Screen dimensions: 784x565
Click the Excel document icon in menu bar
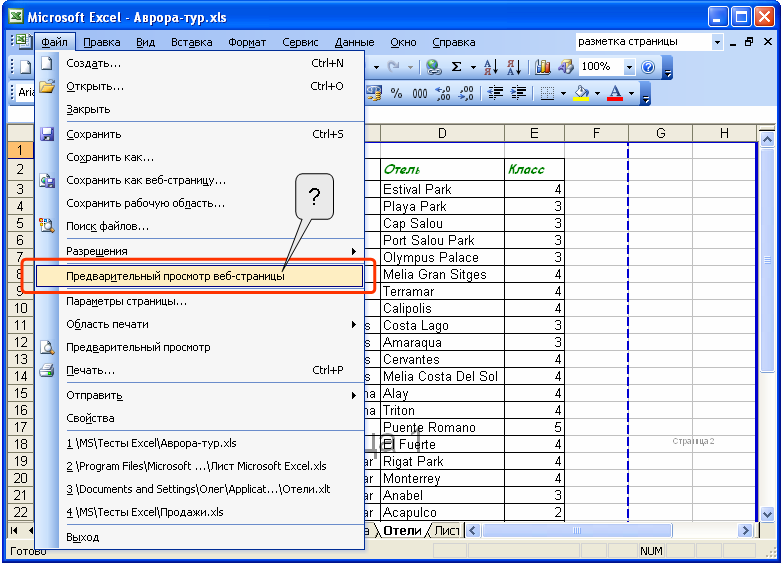[x=22, y=42]
